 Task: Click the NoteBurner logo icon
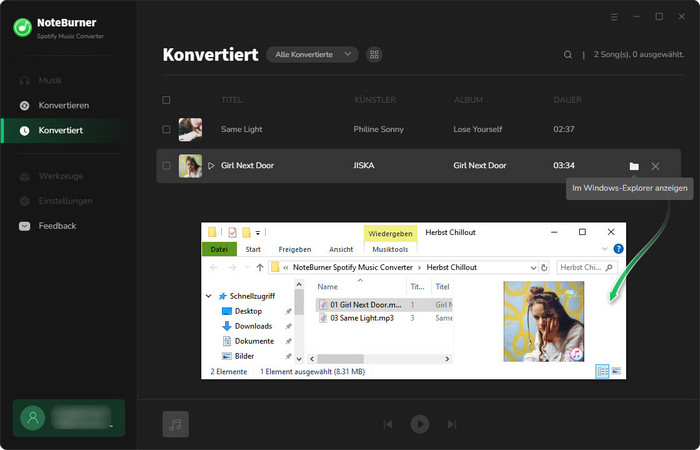point(22,28)
